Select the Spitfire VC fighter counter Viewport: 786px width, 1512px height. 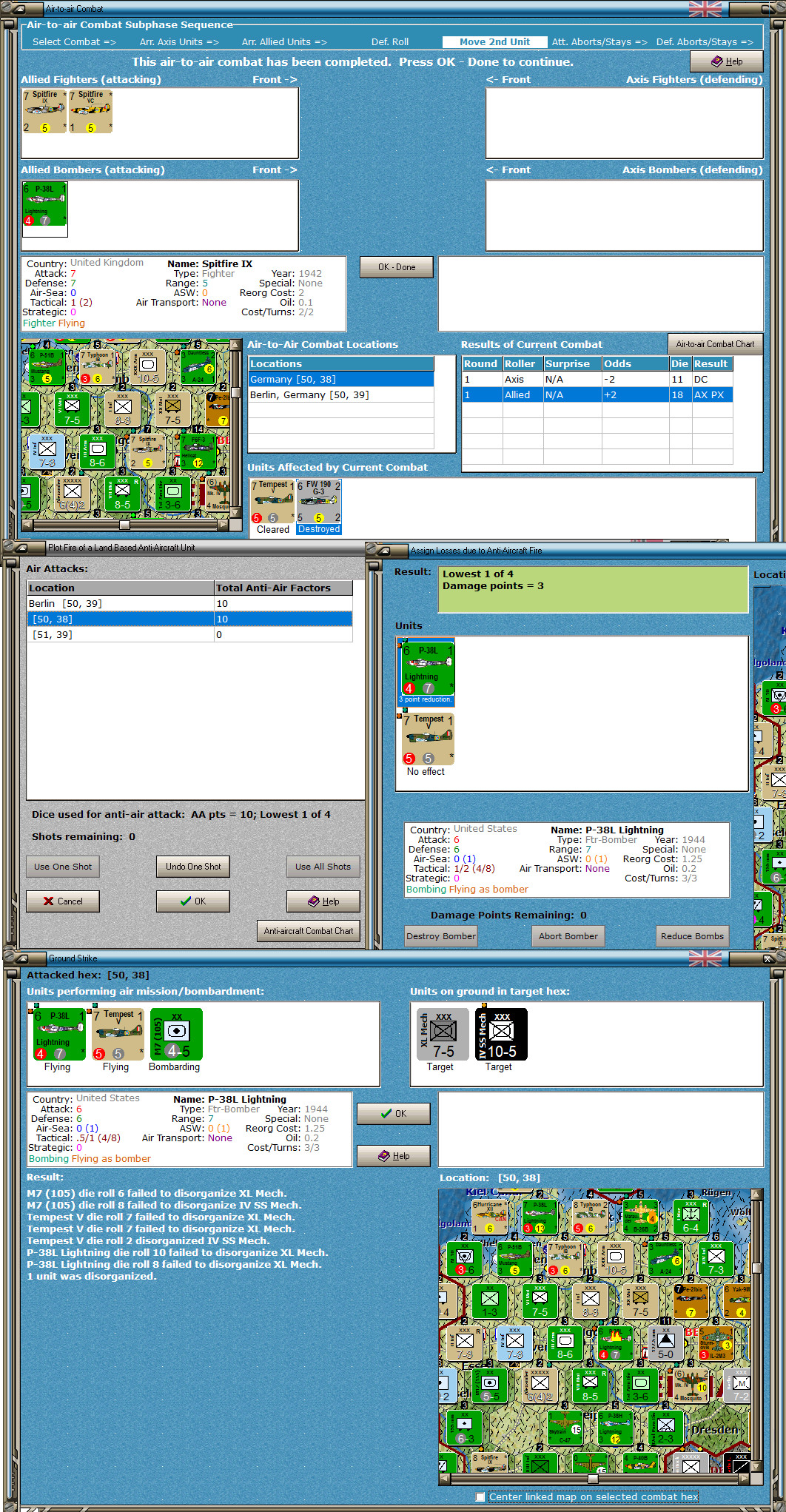[90, 112]
